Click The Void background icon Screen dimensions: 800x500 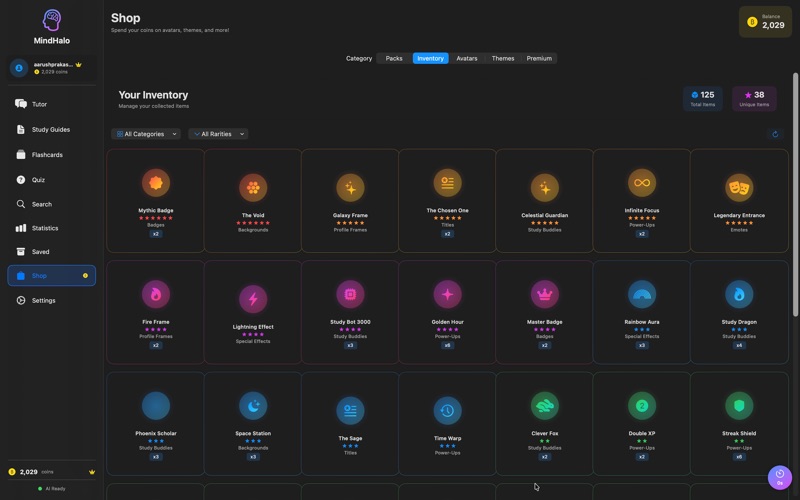(x=253, y=187)
